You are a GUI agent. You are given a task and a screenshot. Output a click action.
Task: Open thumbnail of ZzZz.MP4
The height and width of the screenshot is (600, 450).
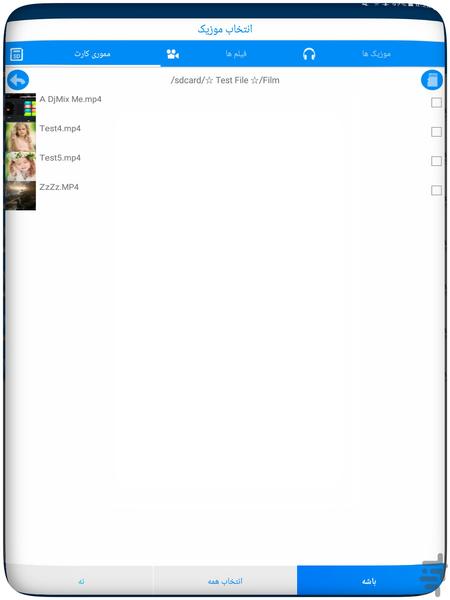pyautogui.click(x=20, y=196)
